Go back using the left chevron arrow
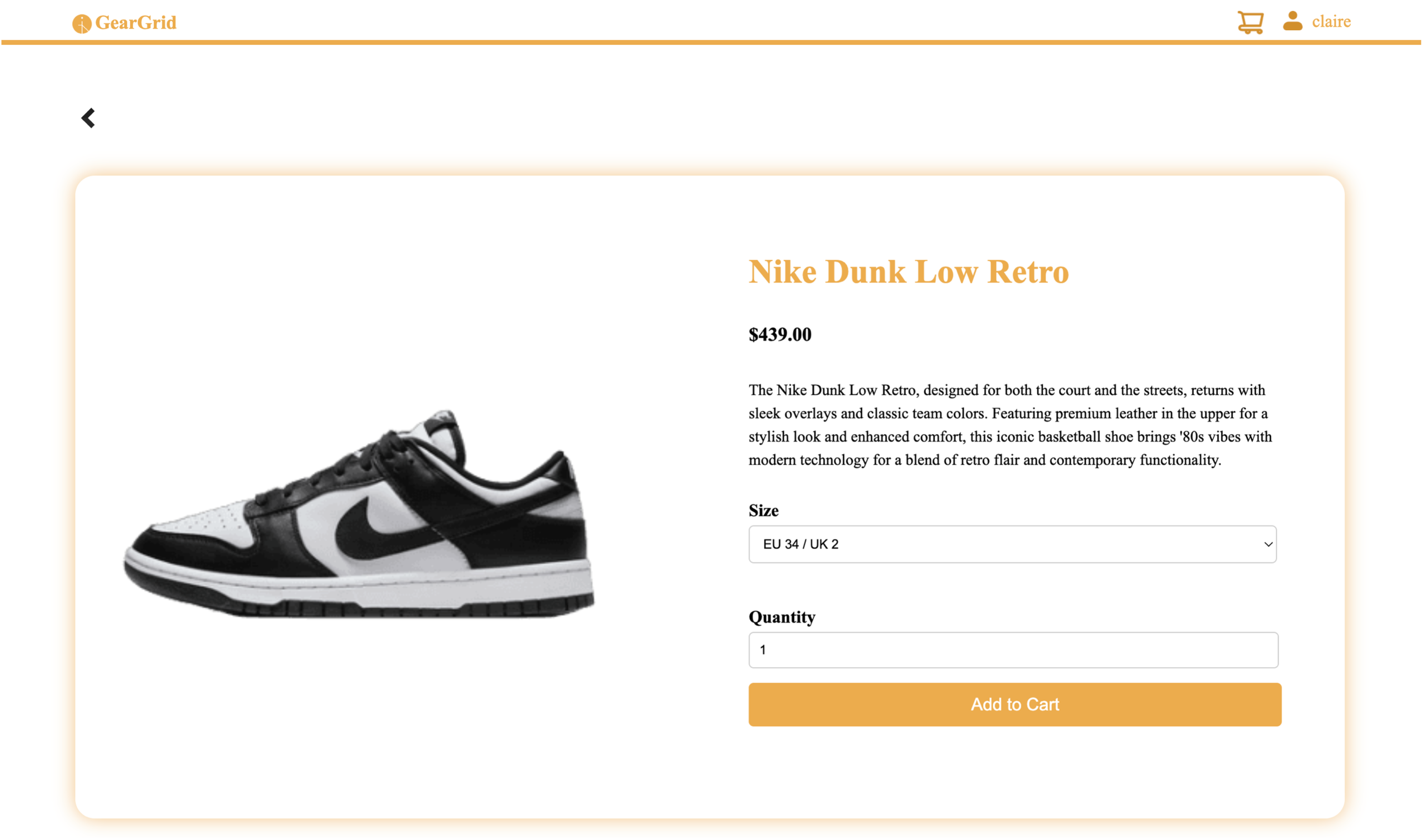The image size is (1423, 840). pos(88,118)
